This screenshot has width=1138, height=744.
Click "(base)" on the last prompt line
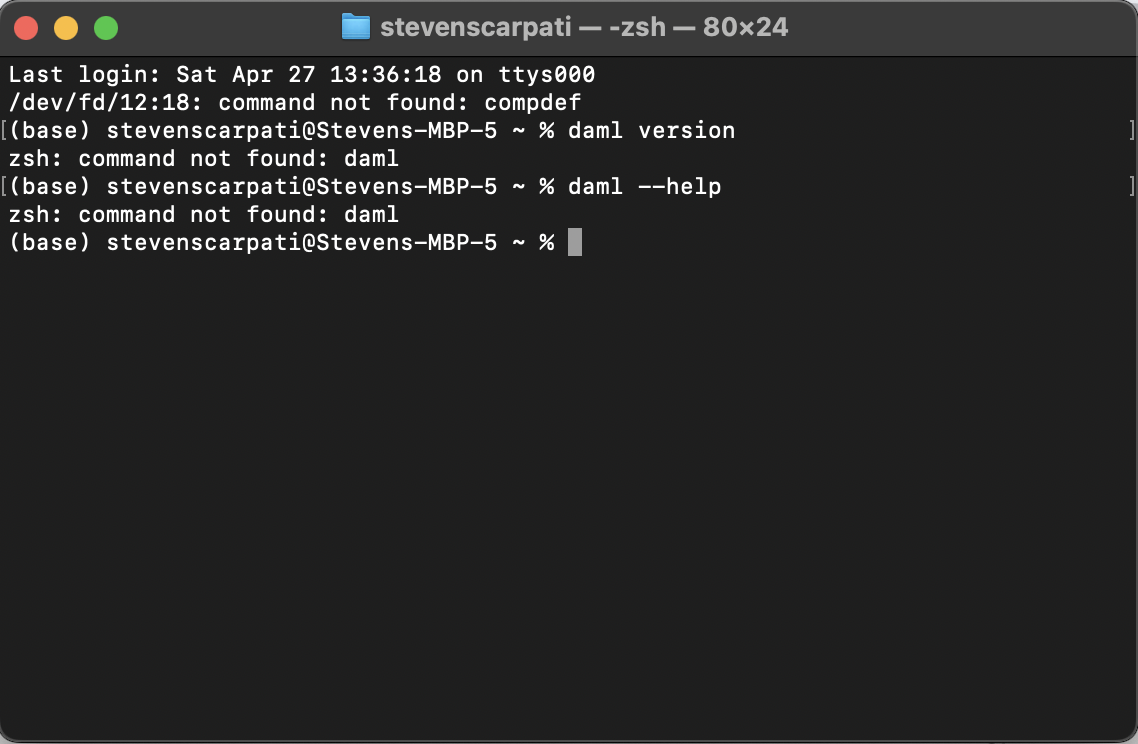[x=49, y=242]
